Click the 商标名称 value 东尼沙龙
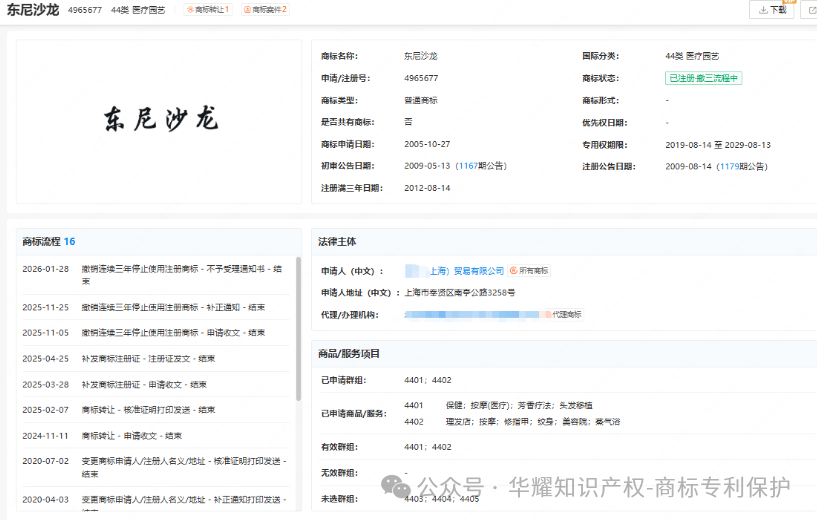Viewport: 817px width, 520px height. point(421,56)
